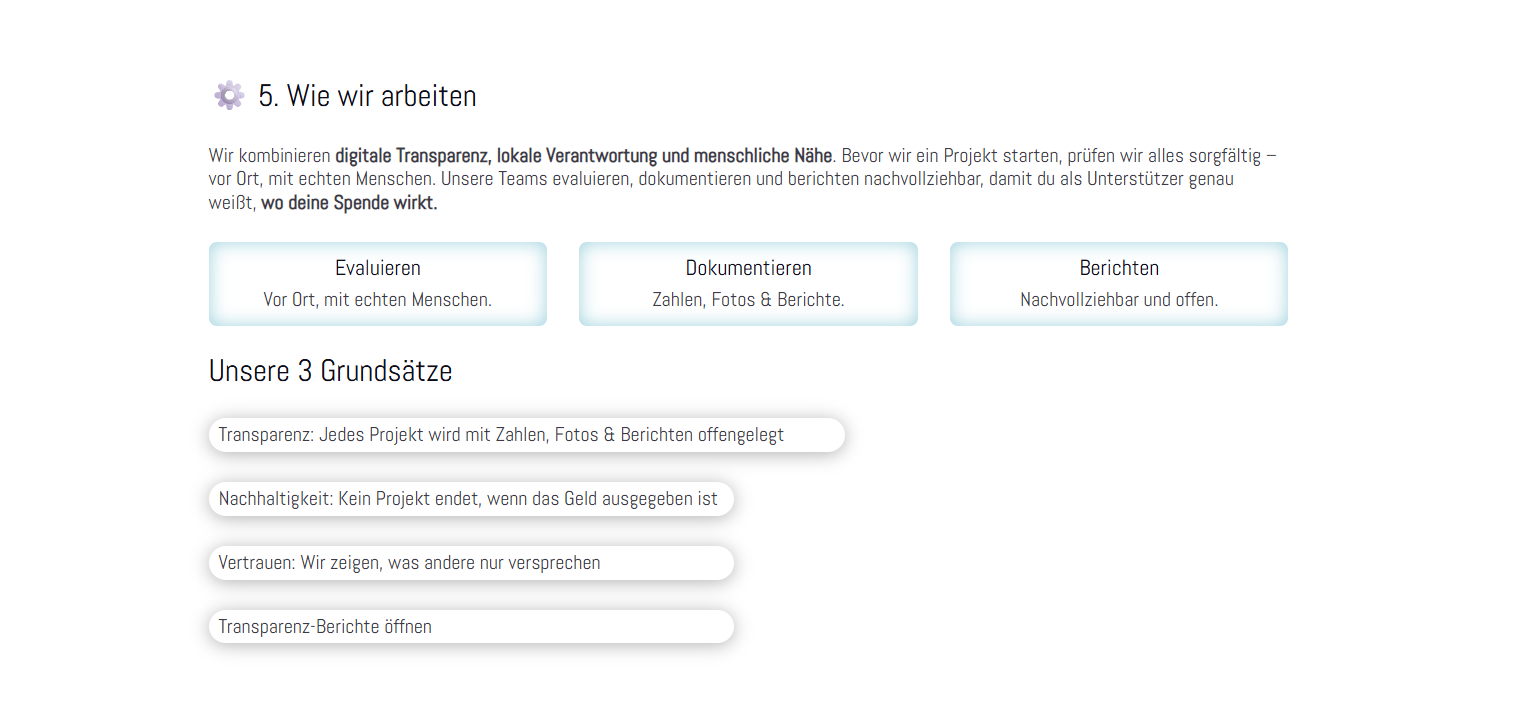
Task: Click "Nachvollziehbar und offen." card subtitle
Action: pyautogui.click(x=1119, y=299)
